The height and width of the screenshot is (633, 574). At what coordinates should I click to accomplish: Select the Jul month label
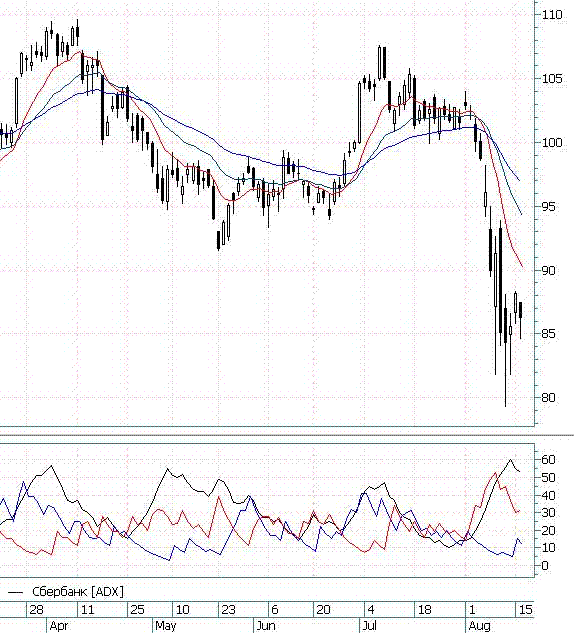pos(369,626)
